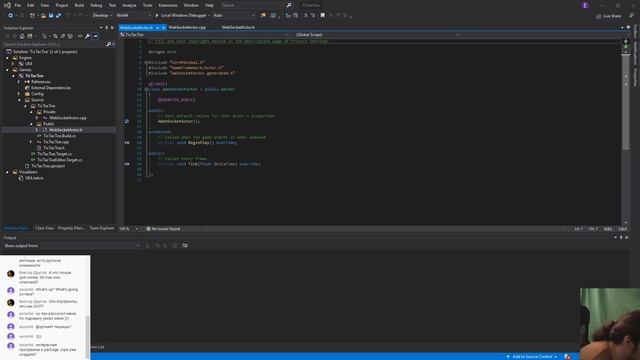The image size is (640, 360).
Task: Pin the WebSocketActor.h tab
Action: [x=157, y=28]
